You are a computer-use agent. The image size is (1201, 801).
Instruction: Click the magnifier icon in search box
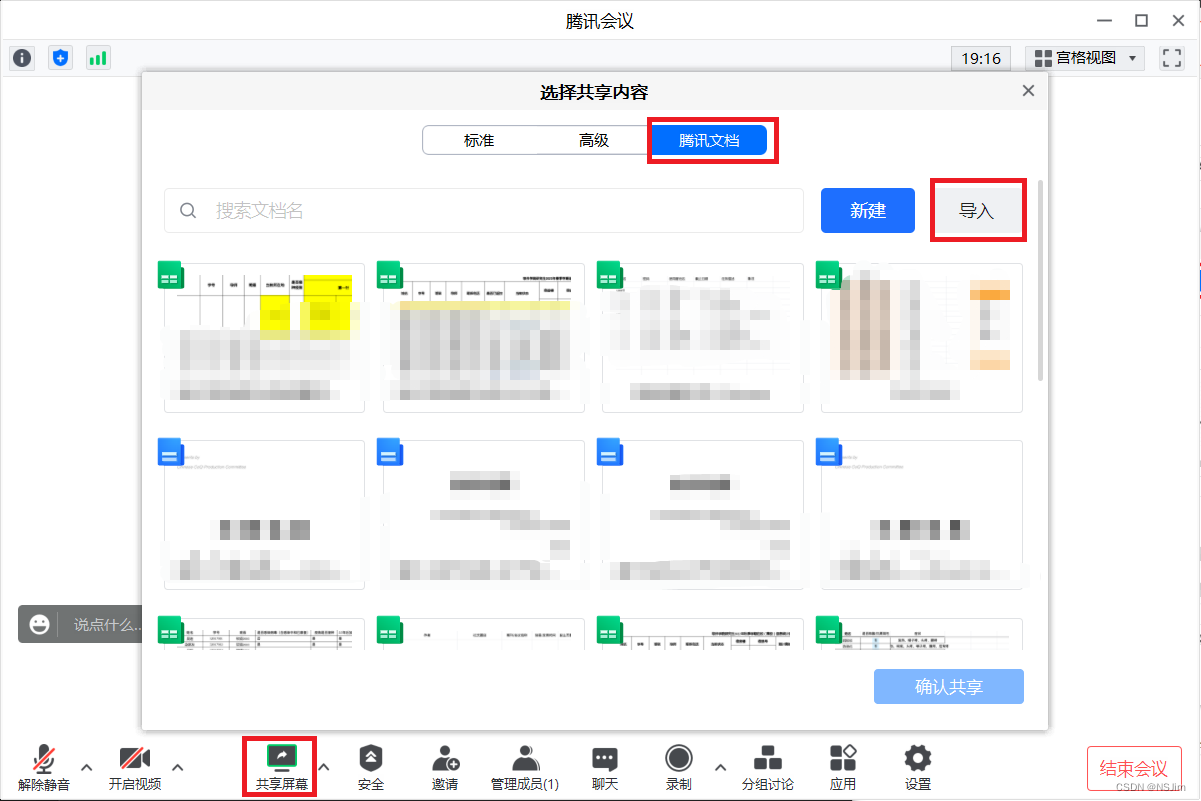coord(188,211)
